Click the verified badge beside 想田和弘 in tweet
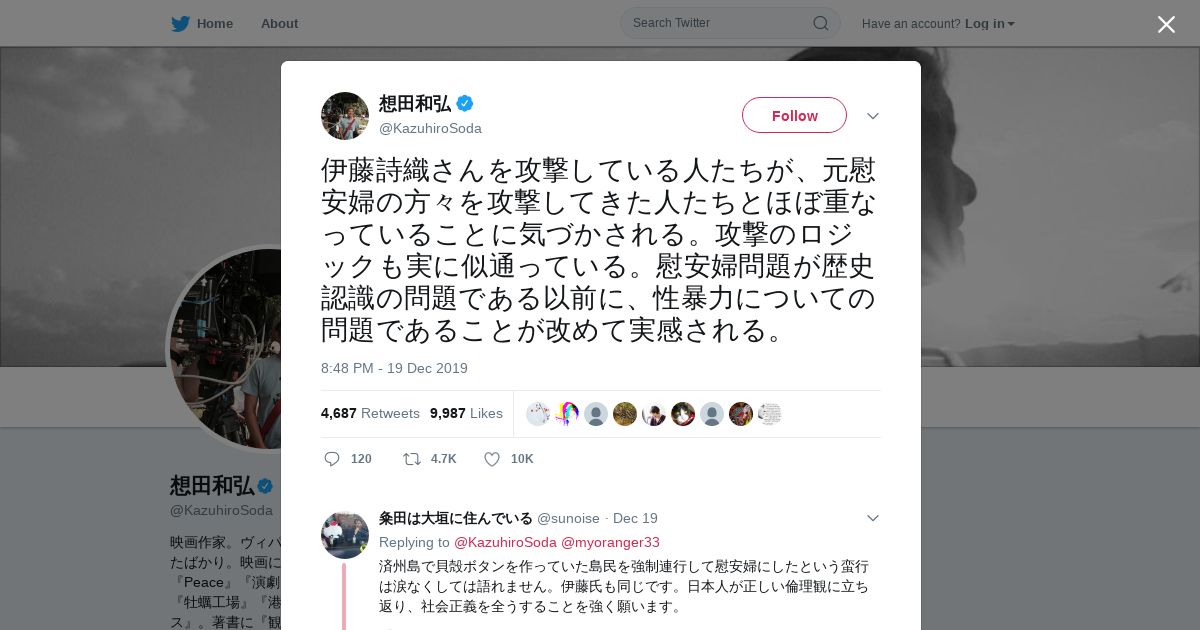1200x630 pixels. tap(465, 103)
